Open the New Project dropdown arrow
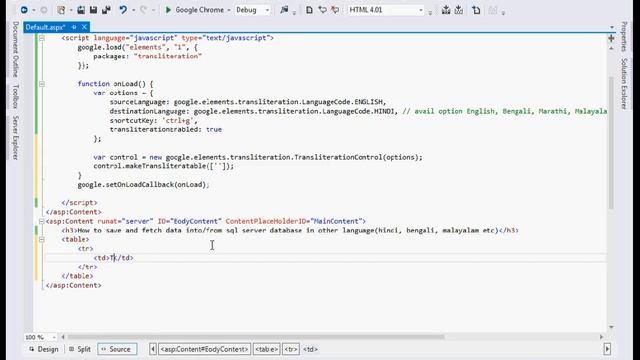Viewport: 640px width, 360px height. tap(71, 10)
